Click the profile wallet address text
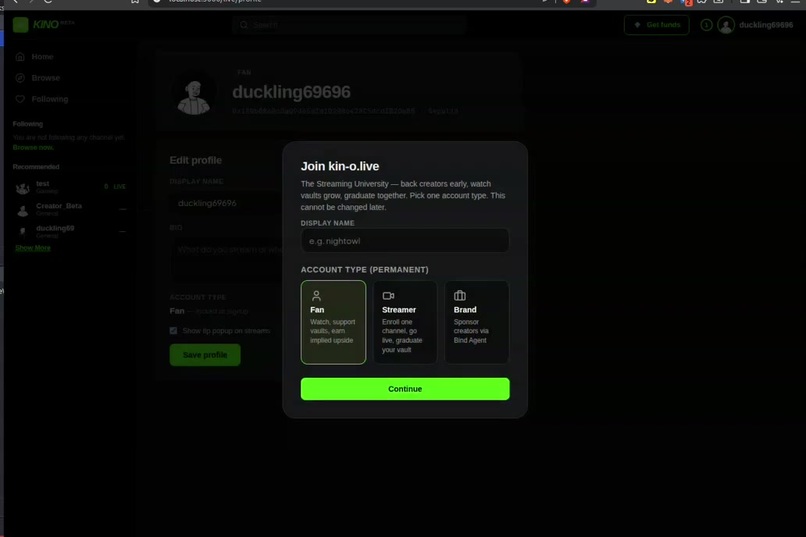The image size is (806, 537). click(x=323, y=111)
